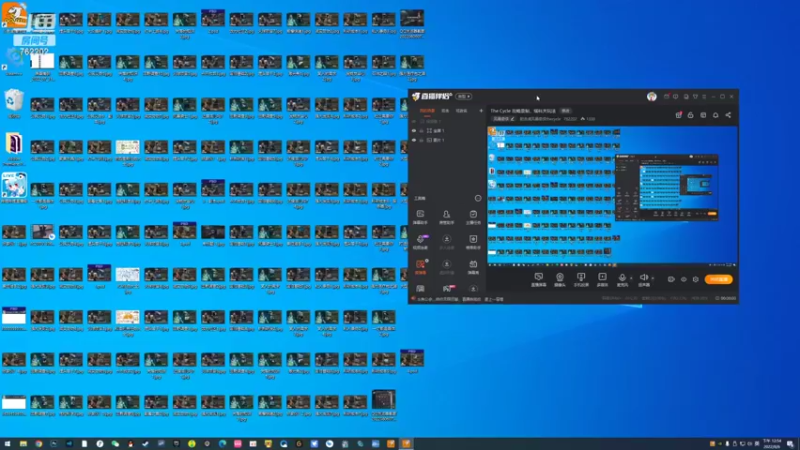
Task: Open WeChat from the taskbar
Action: point(115,444)
